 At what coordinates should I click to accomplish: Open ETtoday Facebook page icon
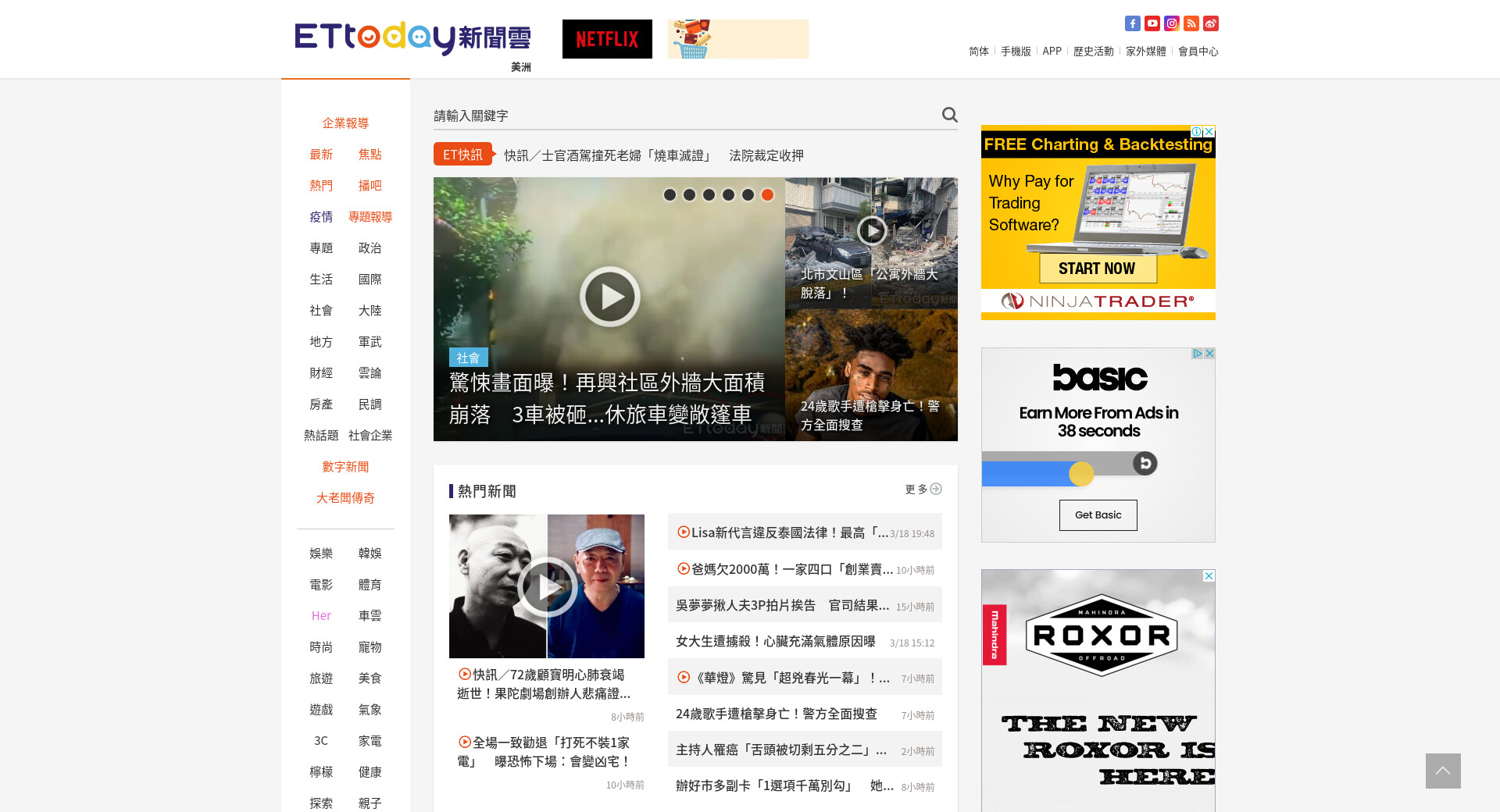[1132, 23]
